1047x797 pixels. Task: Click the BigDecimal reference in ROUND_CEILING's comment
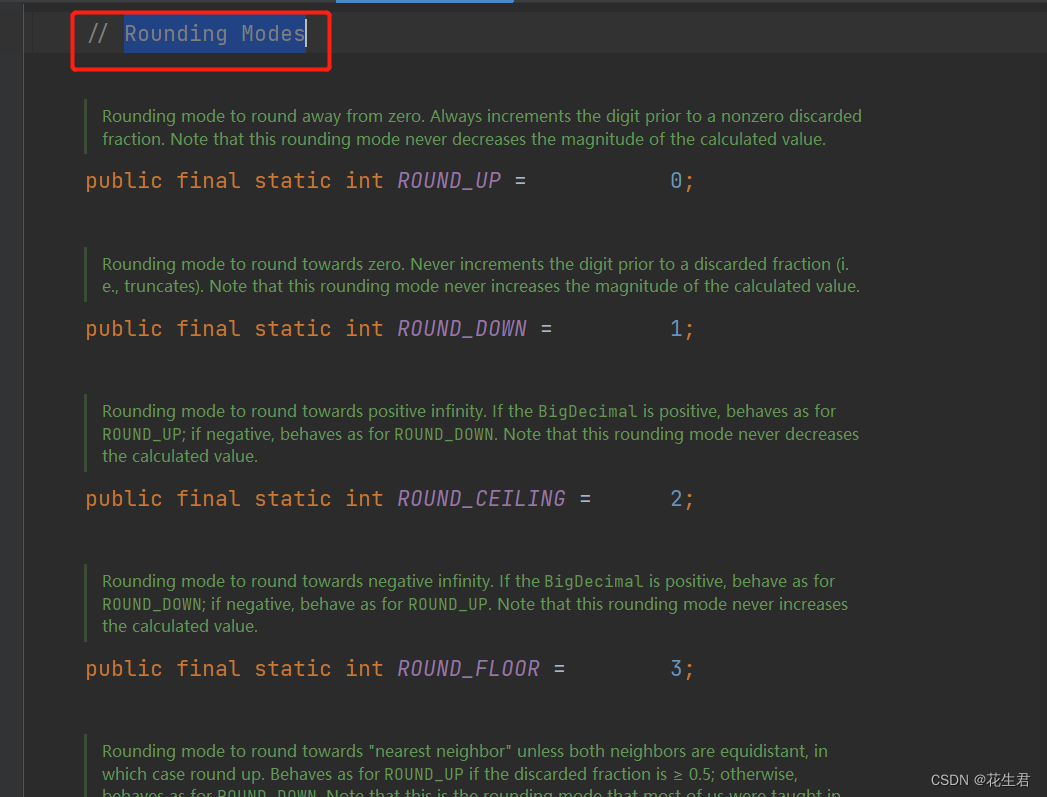pyautogui.click(x=587, y=410)
